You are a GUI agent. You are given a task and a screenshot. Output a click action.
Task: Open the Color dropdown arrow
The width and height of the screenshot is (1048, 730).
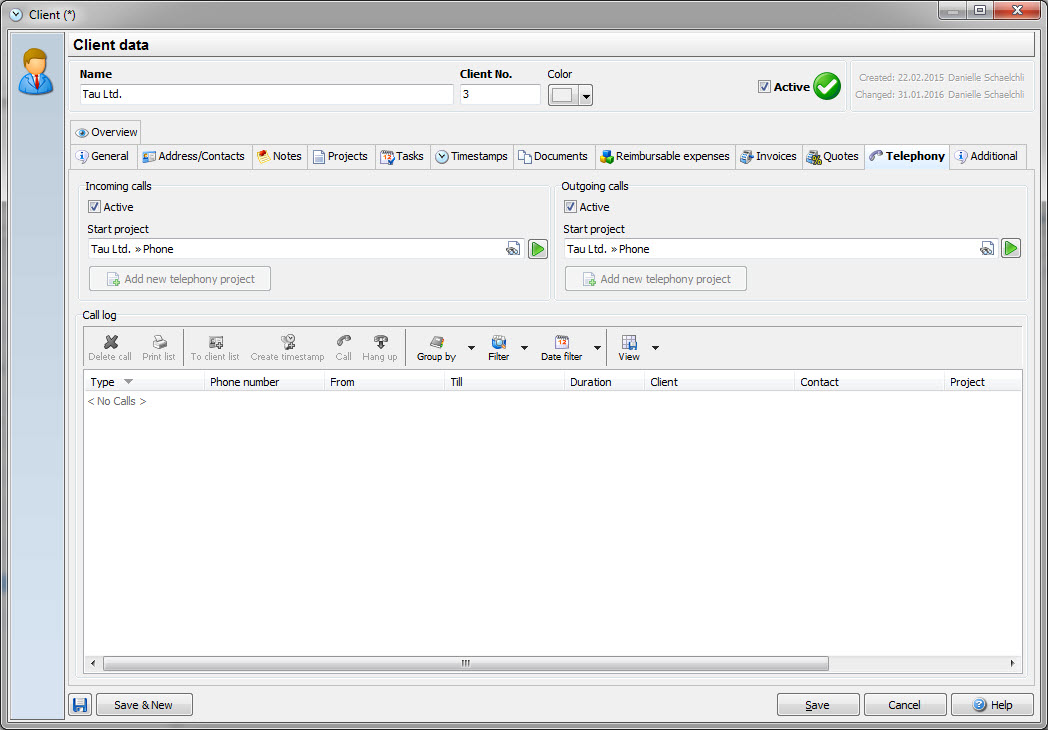[586, 96]
